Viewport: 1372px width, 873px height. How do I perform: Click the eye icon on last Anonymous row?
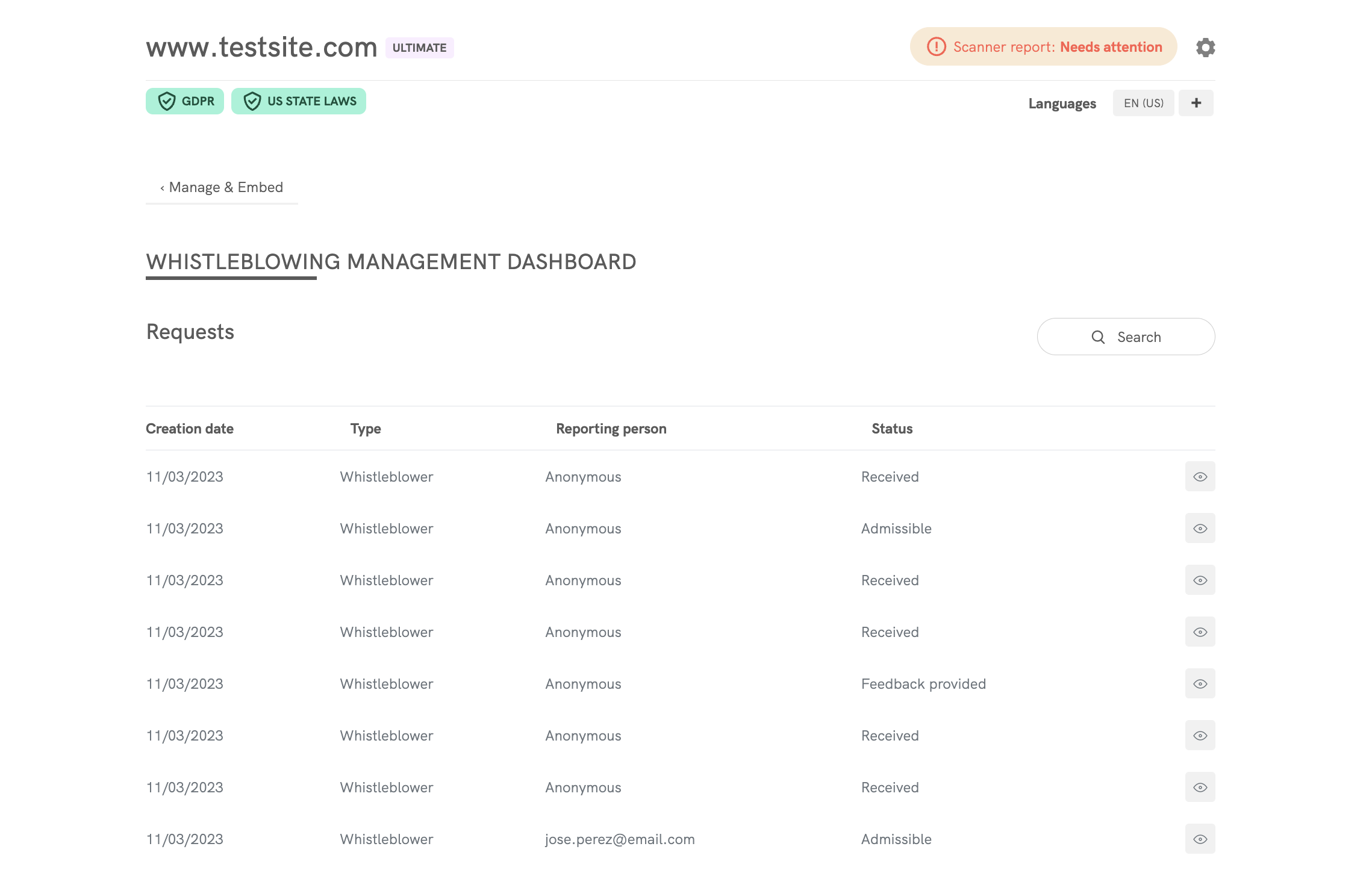[1200, 788]
